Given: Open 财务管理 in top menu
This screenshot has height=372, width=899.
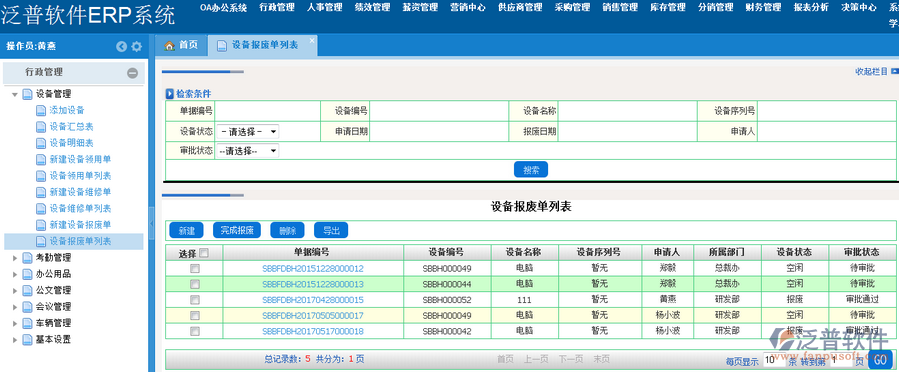Looking at the screenshot, I should [x=763, y=7].
